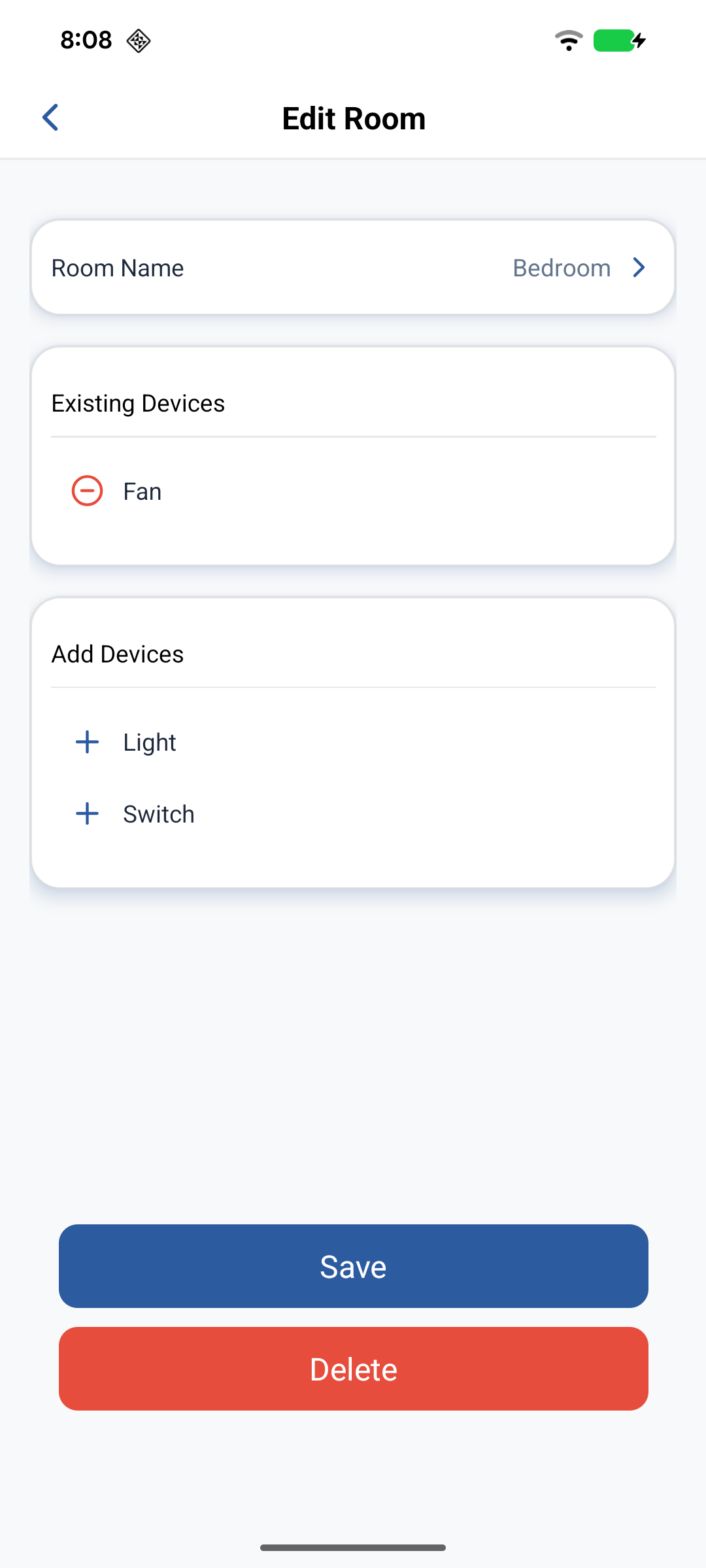Go back using the header arrow
Image resolution: width=706 pixels, height=1568 pixels.
[50, 118]
